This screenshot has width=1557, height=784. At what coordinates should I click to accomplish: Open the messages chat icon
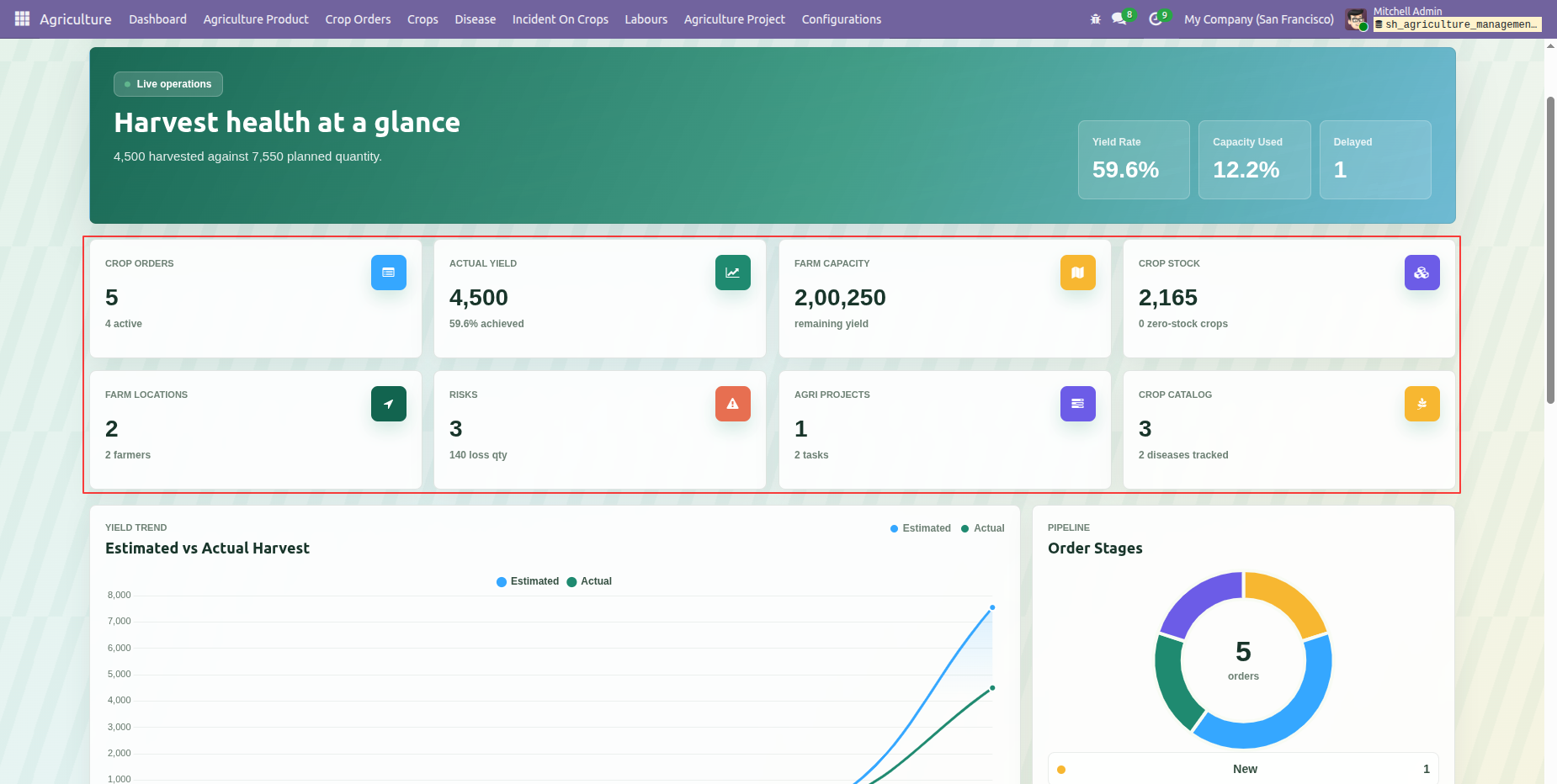(1119, 19)
